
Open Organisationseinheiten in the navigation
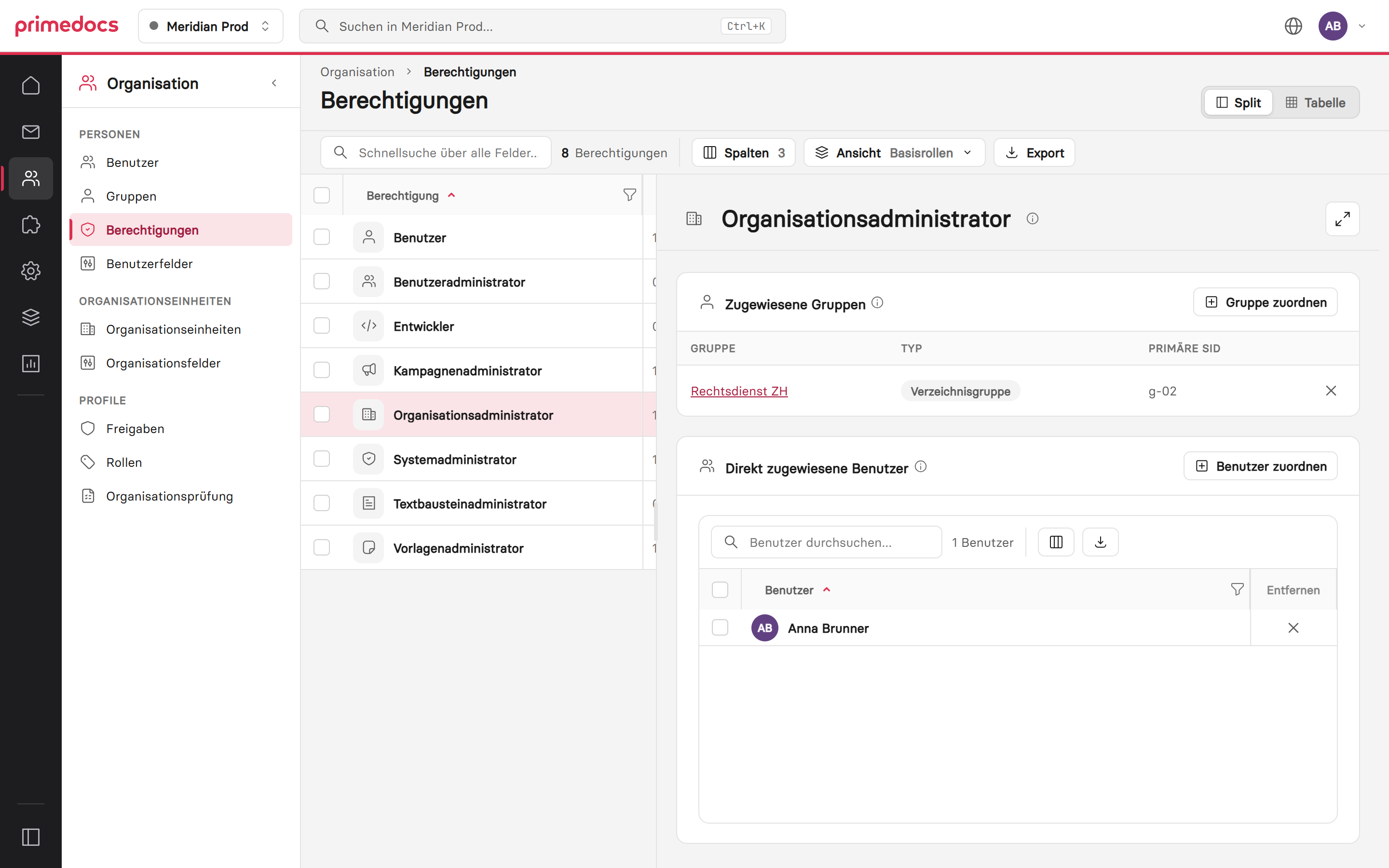pos(181,329)
